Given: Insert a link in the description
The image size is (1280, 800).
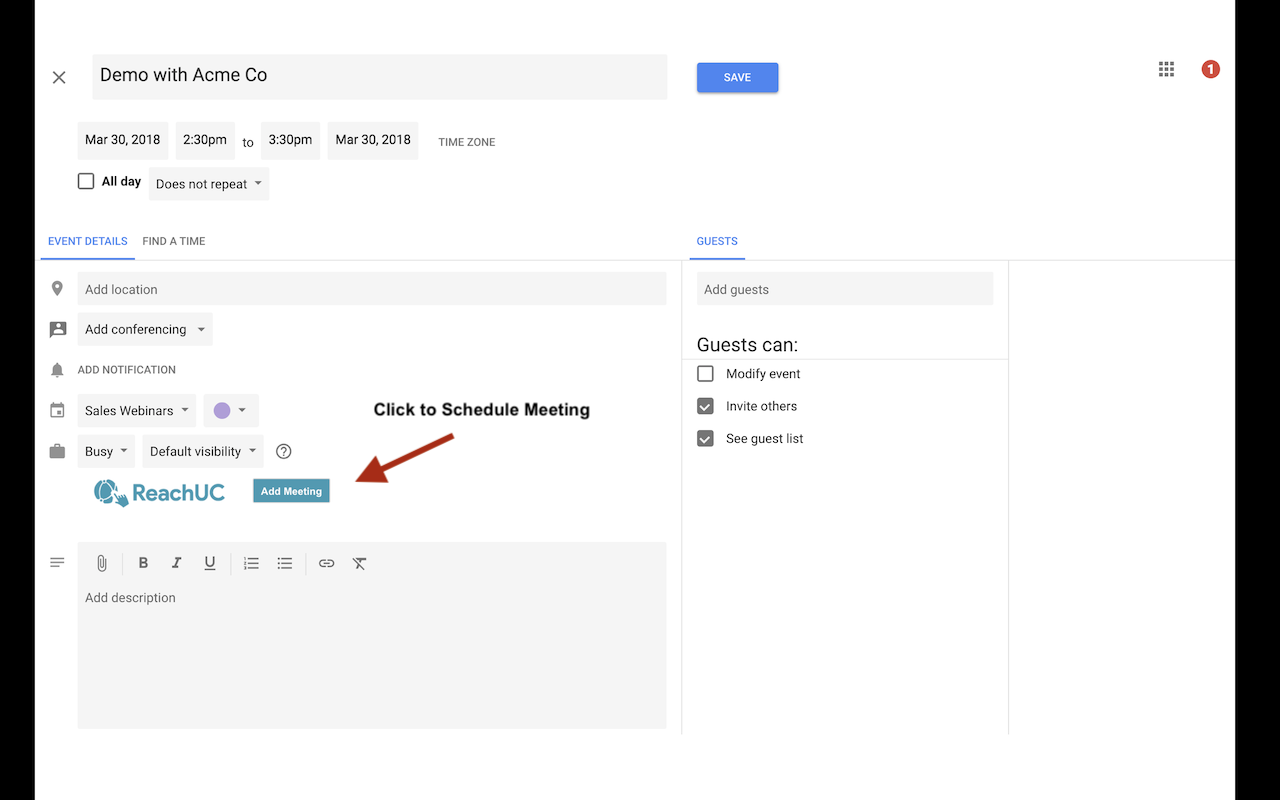Looking at the screenshot, I should [x=326, y=563].
